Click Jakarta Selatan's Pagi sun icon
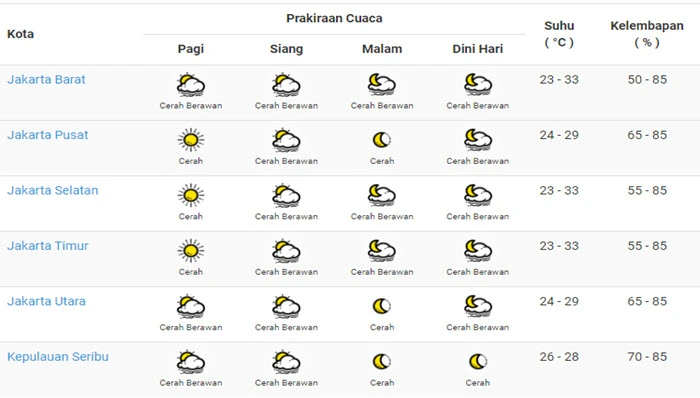Screen dimensions: 700x398 191,195
